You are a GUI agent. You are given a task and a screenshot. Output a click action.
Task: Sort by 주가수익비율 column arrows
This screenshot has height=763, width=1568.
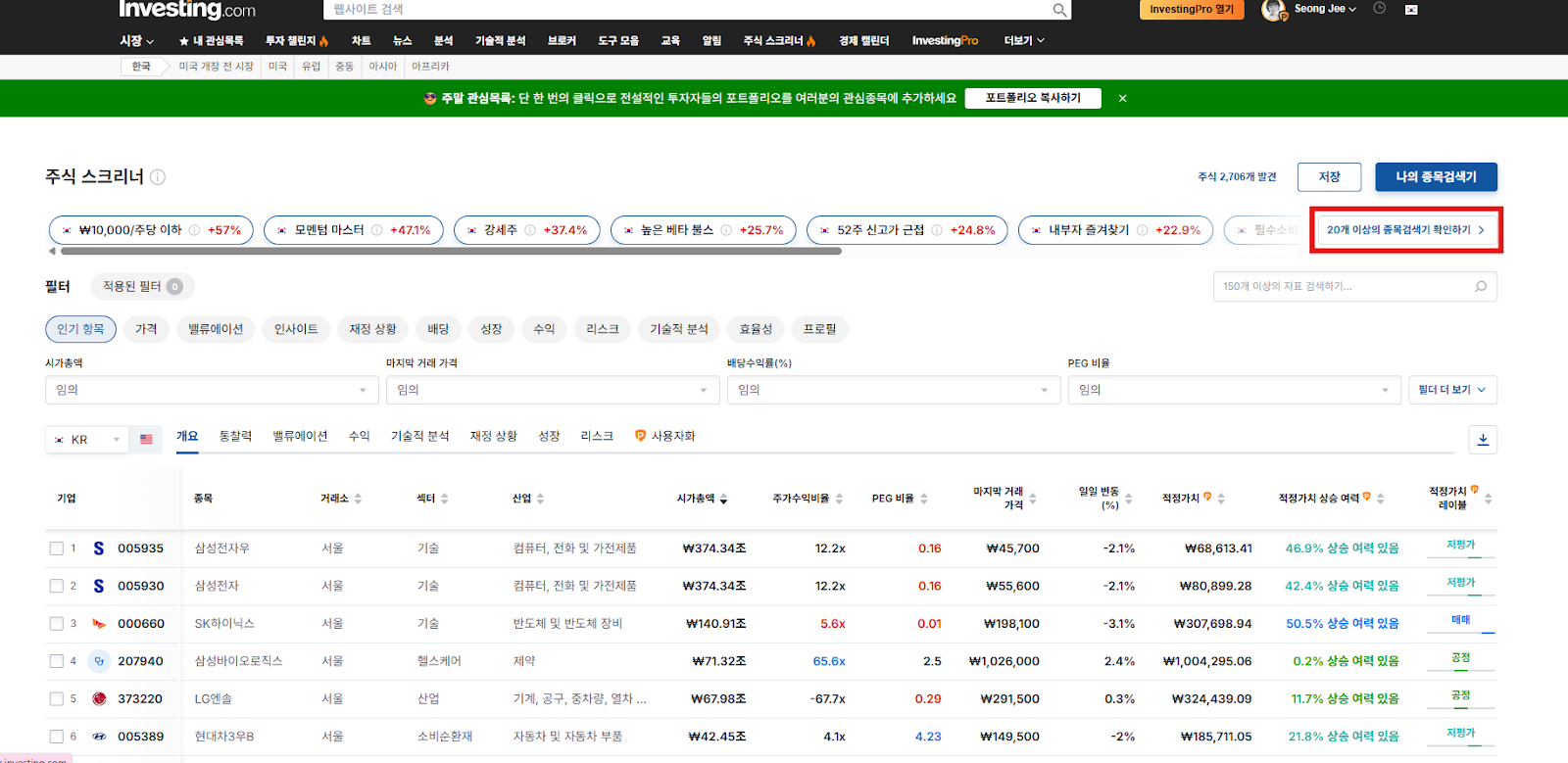coord(839,499)
